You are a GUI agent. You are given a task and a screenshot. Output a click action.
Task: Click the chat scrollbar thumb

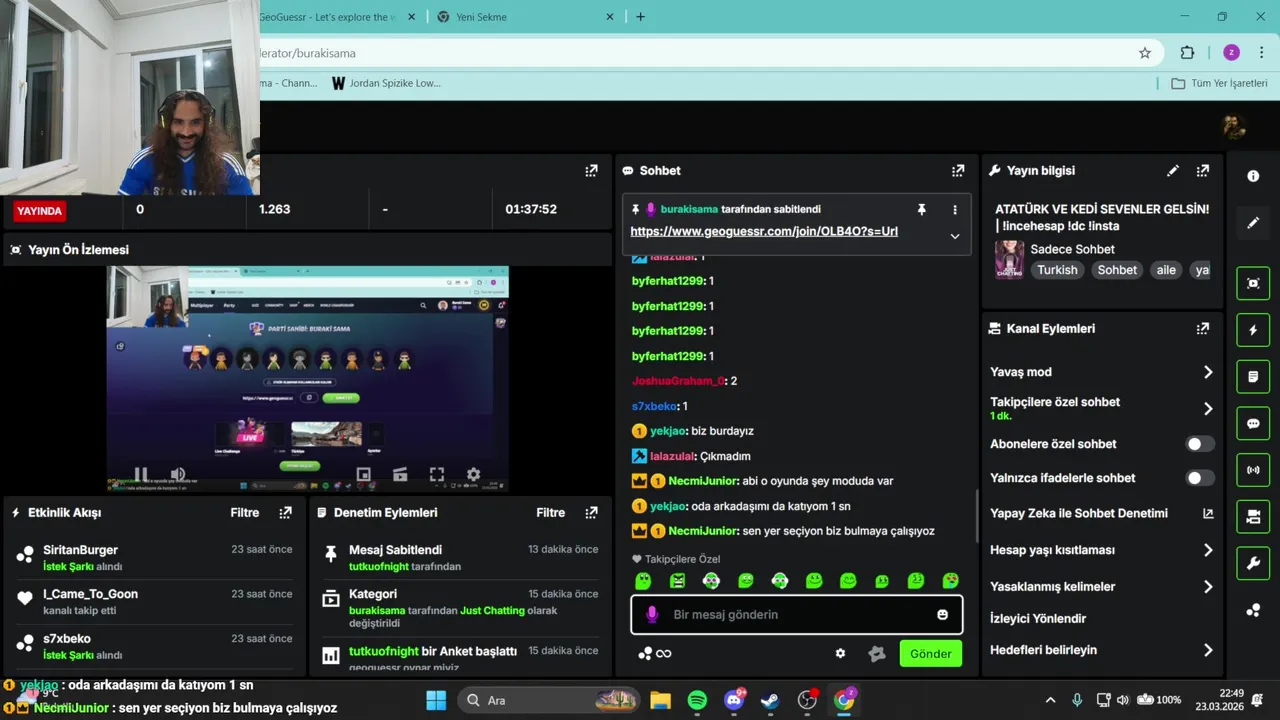(x=977, y=516)
